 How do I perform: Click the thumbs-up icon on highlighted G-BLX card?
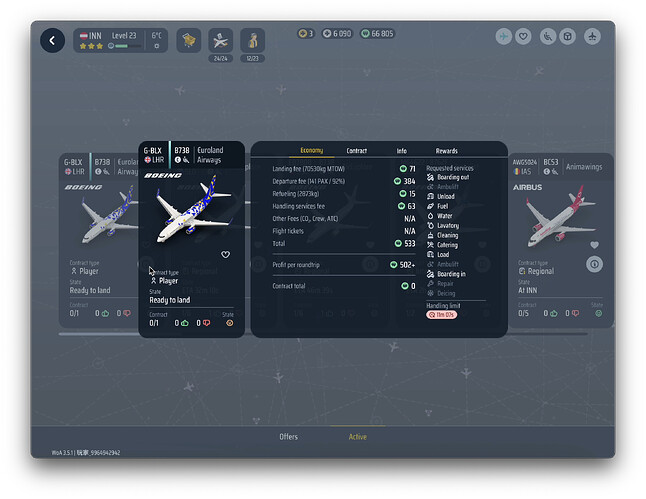pyautogui.click(x=185, y=323)
